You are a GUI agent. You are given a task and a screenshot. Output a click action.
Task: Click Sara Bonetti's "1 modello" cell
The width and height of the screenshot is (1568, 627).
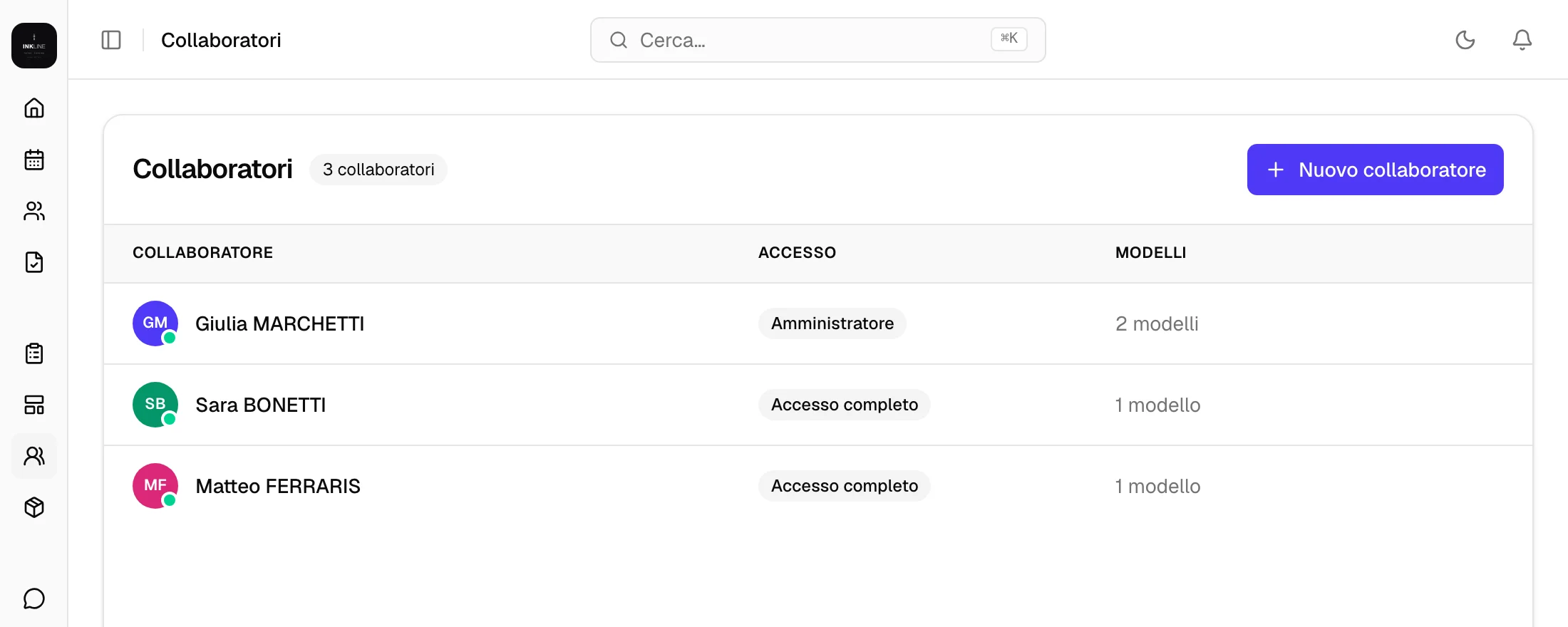[x=1157, y=405]
